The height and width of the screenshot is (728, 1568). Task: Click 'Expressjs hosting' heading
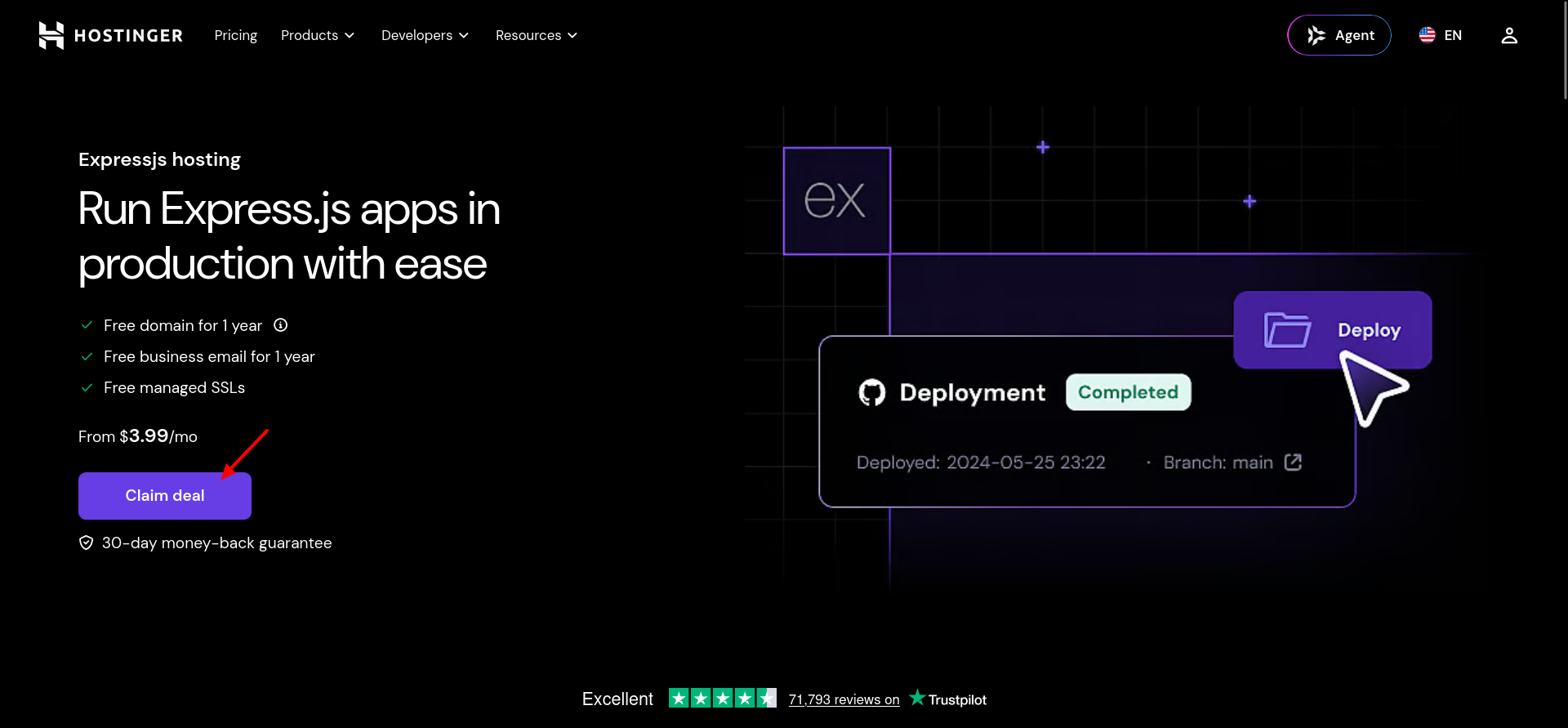159,159
